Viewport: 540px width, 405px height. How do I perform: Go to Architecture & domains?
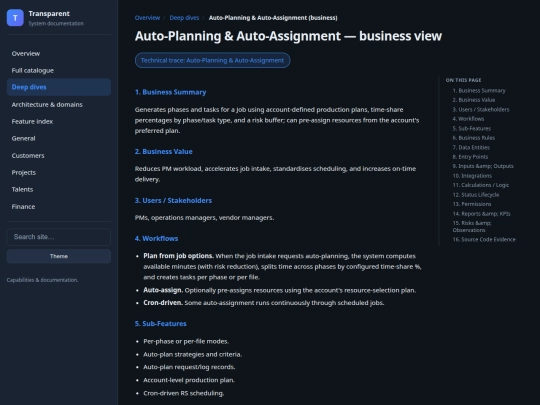click(59, 104)
